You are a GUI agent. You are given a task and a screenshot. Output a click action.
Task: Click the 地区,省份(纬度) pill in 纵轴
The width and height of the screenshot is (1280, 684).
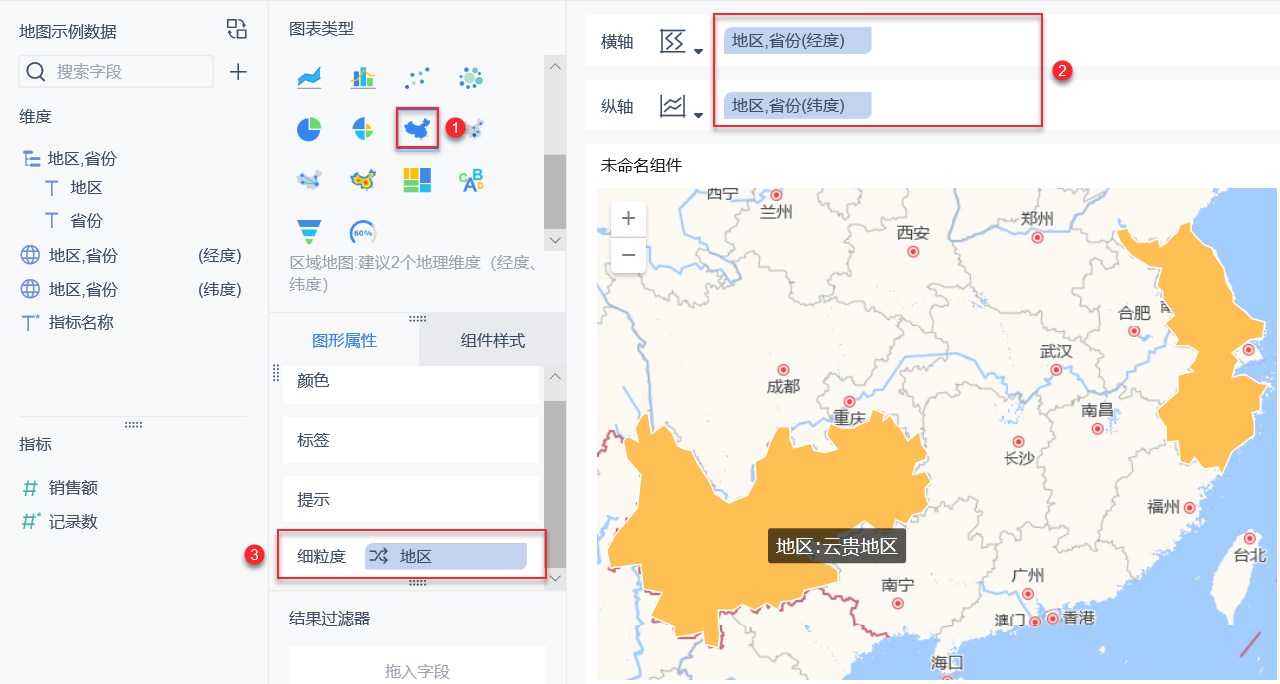click(797, 105)
